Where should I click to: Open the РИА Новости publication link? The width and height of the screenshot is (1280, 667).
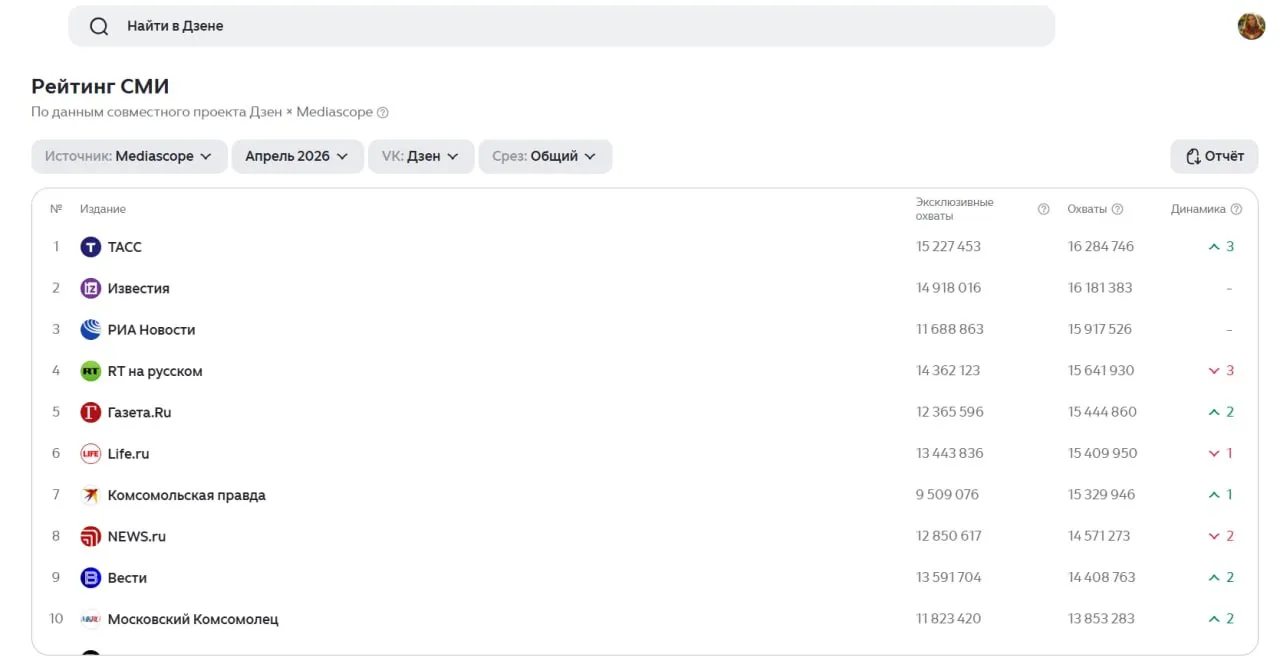point(152,330)
